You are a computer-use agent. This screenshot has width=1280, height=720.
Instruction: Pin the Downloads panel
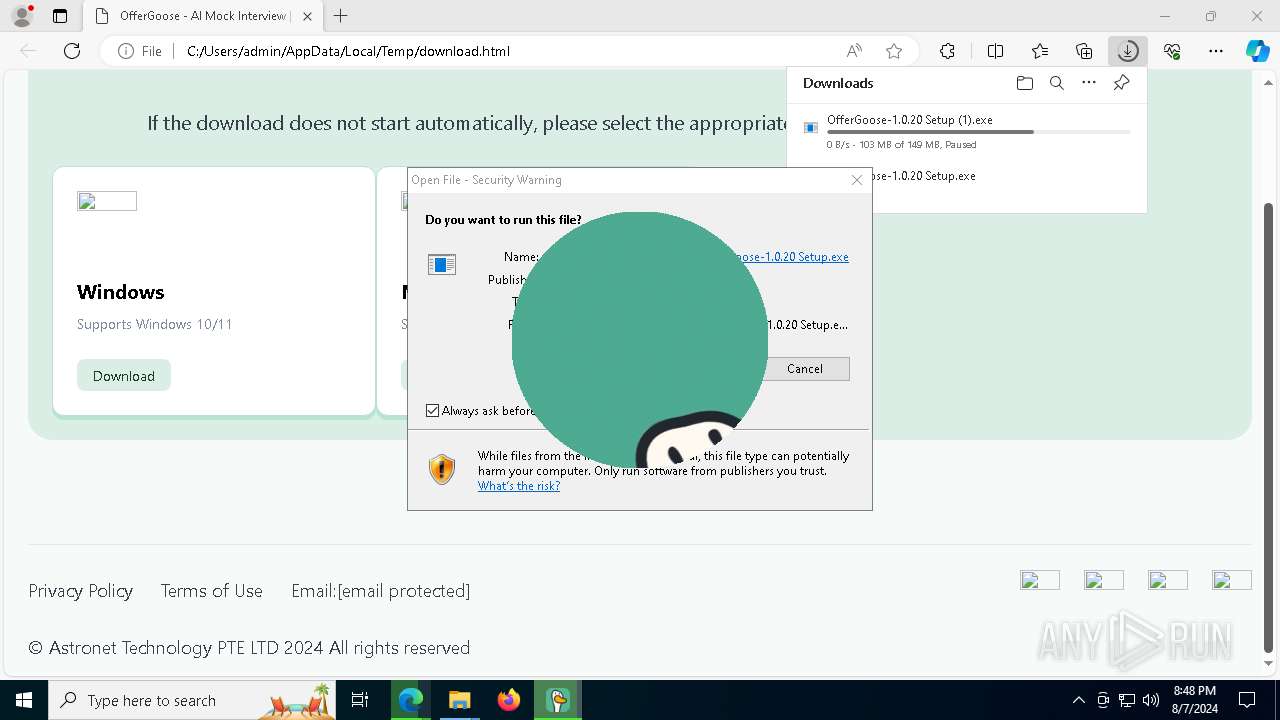tap(1121, 83)
